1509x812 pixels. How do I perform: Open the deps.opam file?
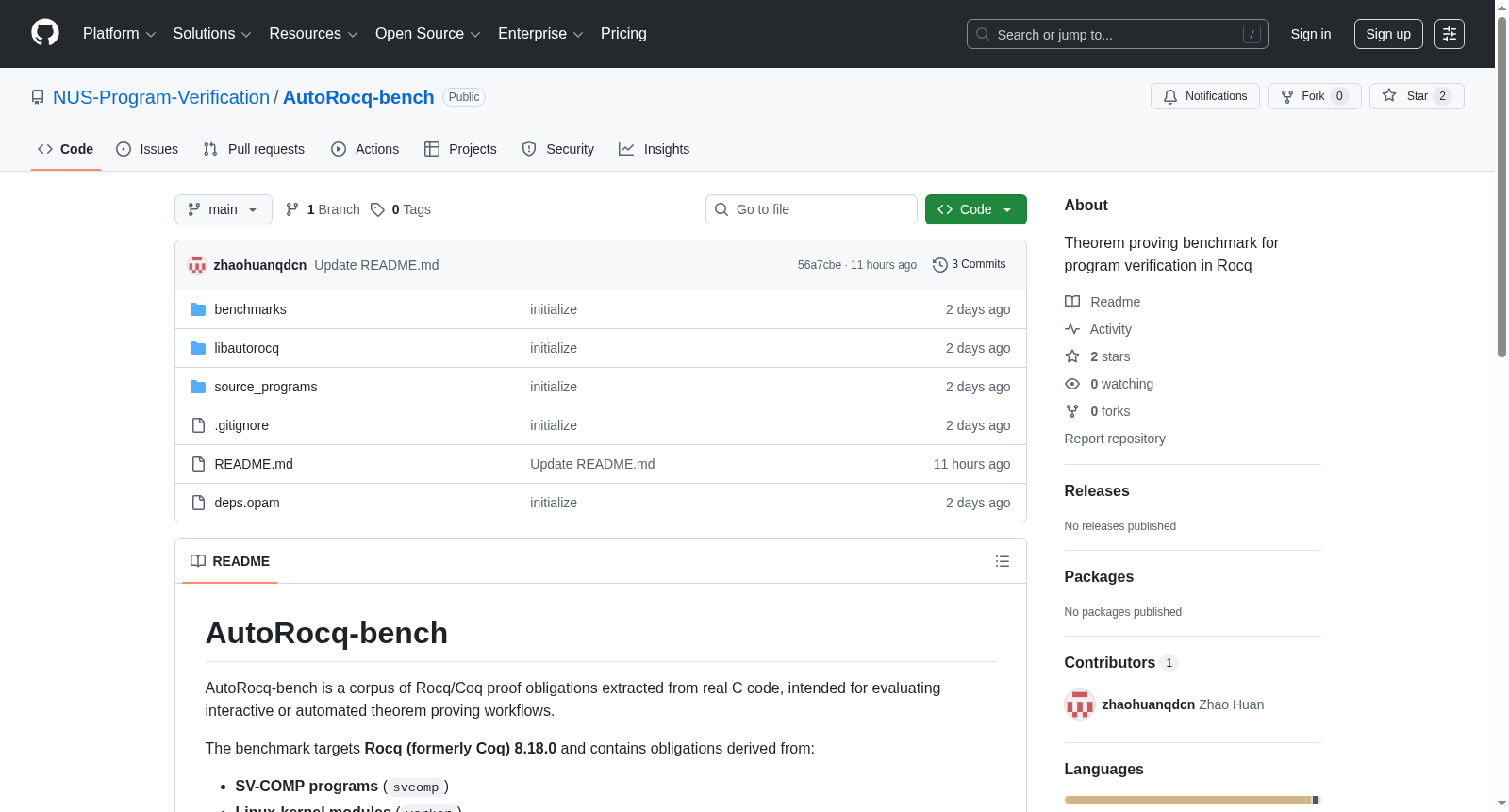[x=247, y=503]
